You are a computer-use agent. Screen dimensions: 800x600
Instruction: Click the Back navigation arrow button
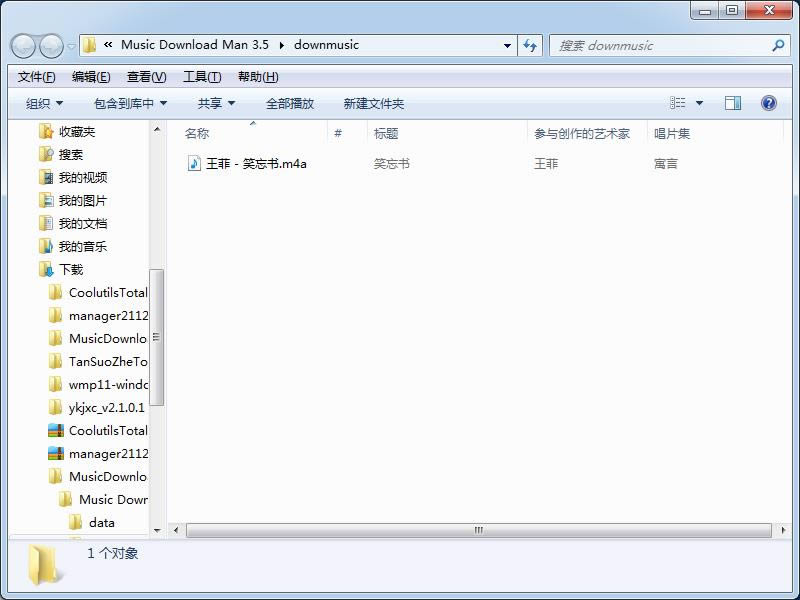23,46
